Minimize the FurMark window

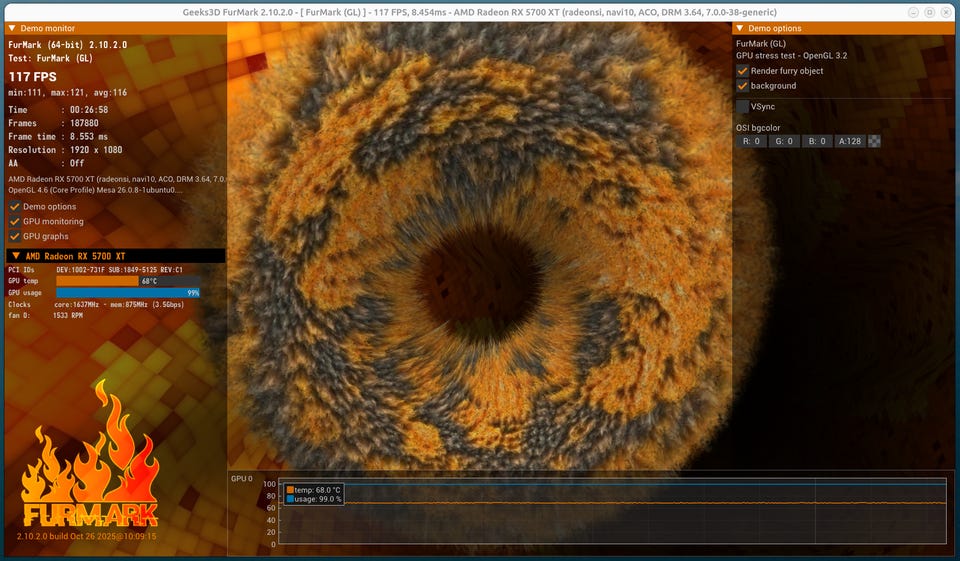click(913, 12)
